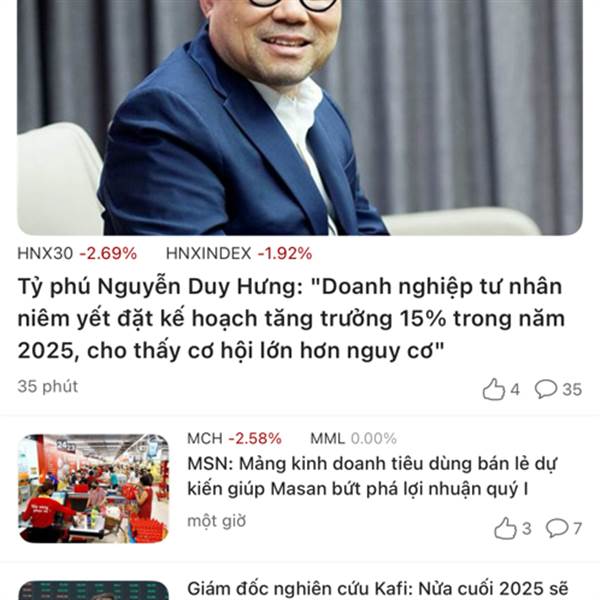Tap the supermarket thumbnail image

tap(93, 488)
